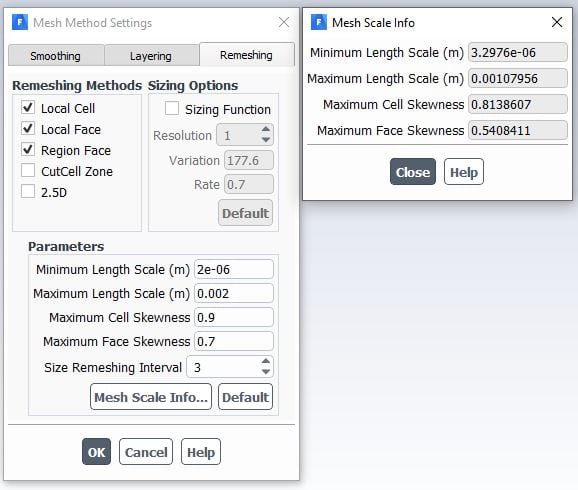Click Fluent icon in Mesh Scale Info title
This screenshot has height=490, width=578.
319,22
